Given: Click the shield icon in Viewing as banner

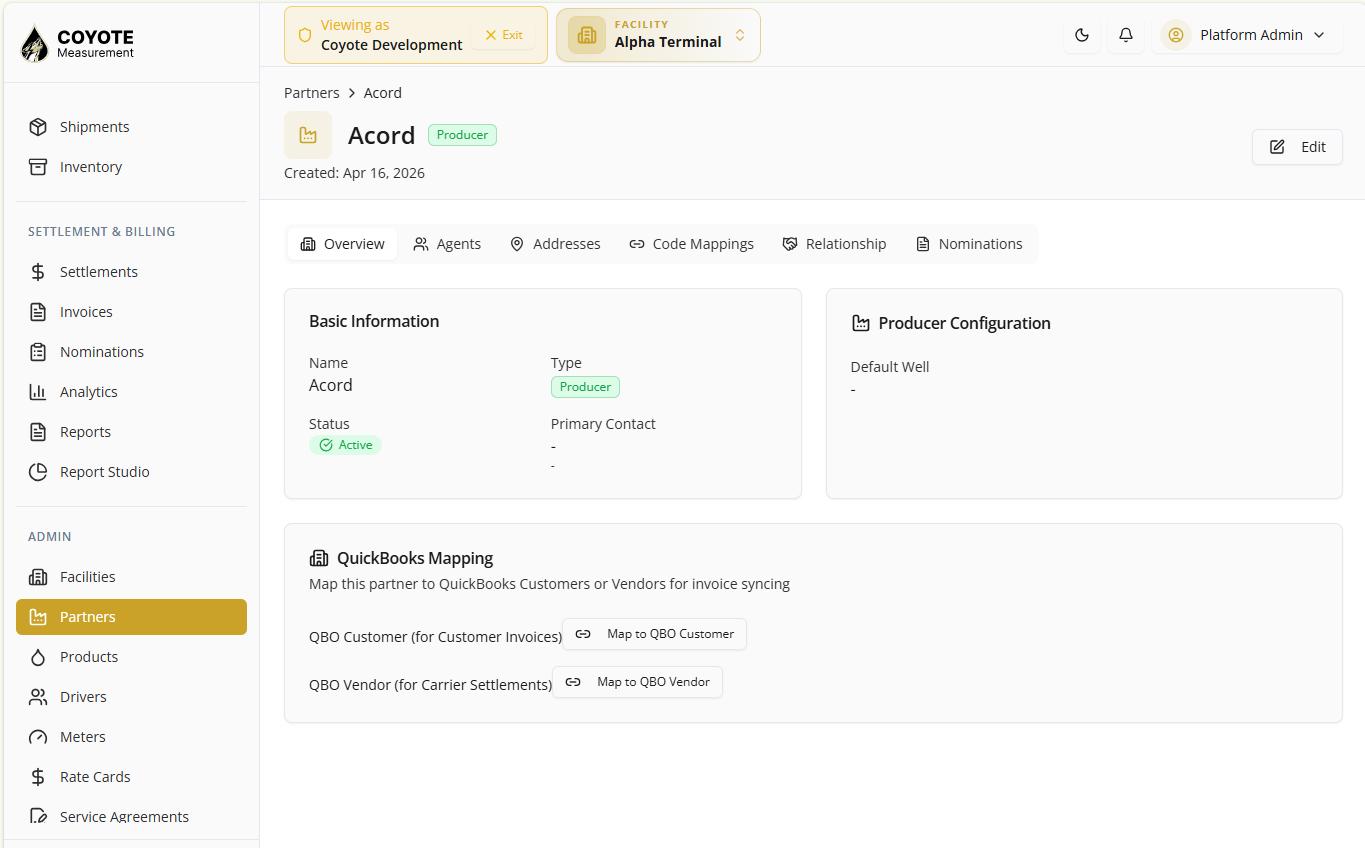Looking at the screenshot, I should click(305, 35).
